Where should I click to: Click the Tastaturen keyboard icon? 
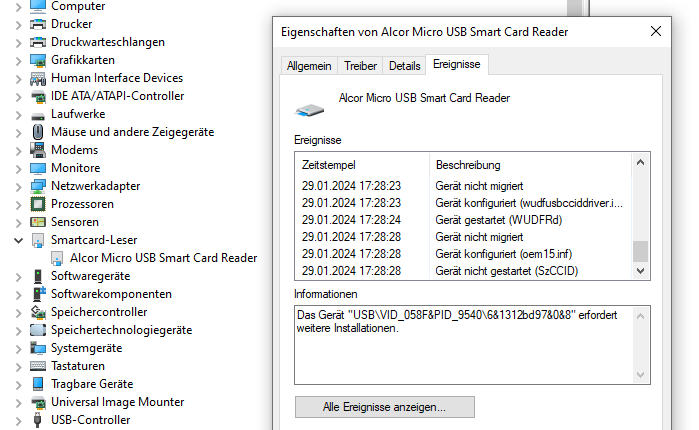pyautogui.click(x=38, y=366)
